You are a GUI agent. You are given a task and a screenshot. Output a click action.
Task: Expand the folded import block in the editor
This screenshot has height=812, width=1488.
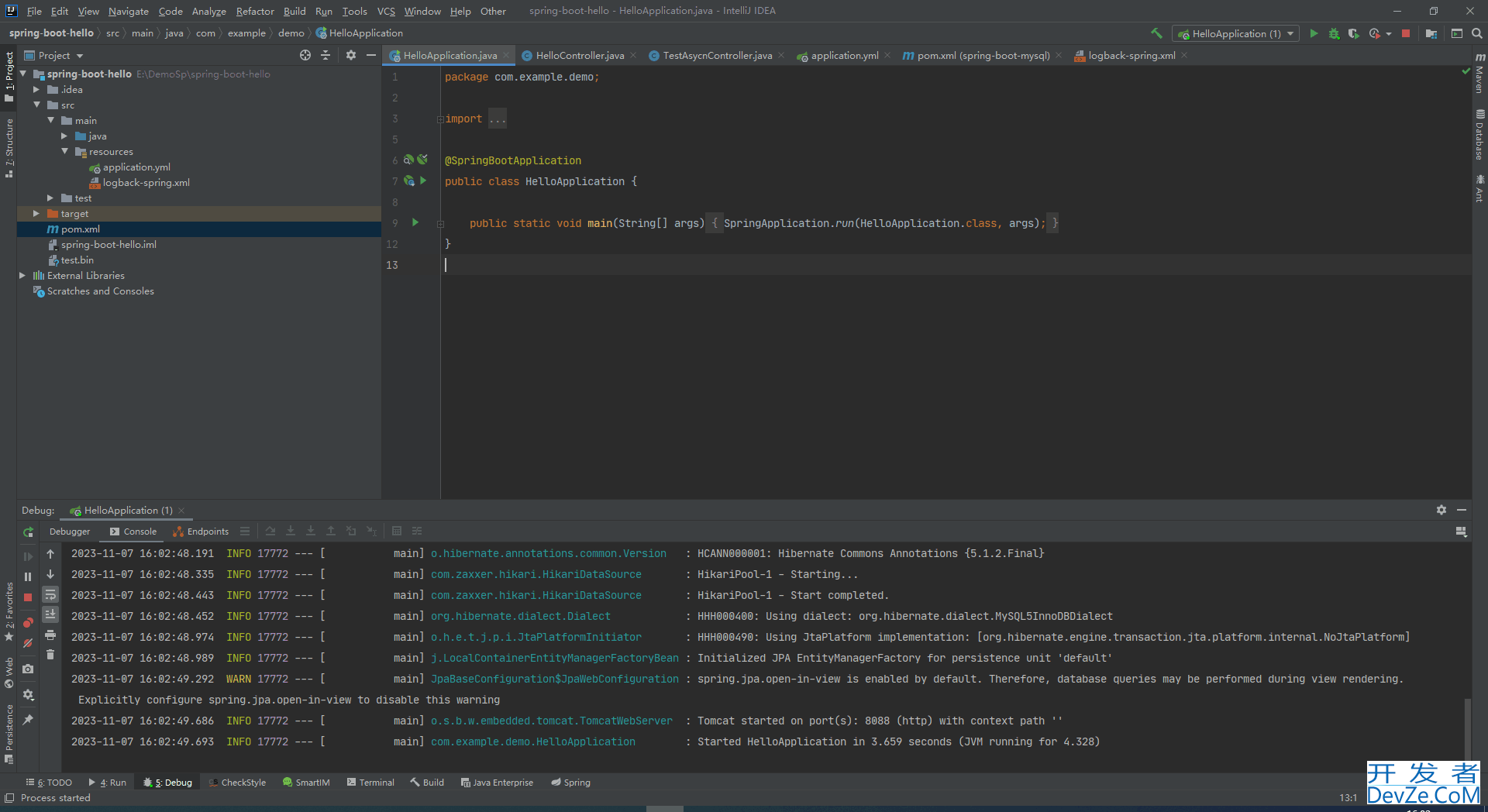click(440, 119)
